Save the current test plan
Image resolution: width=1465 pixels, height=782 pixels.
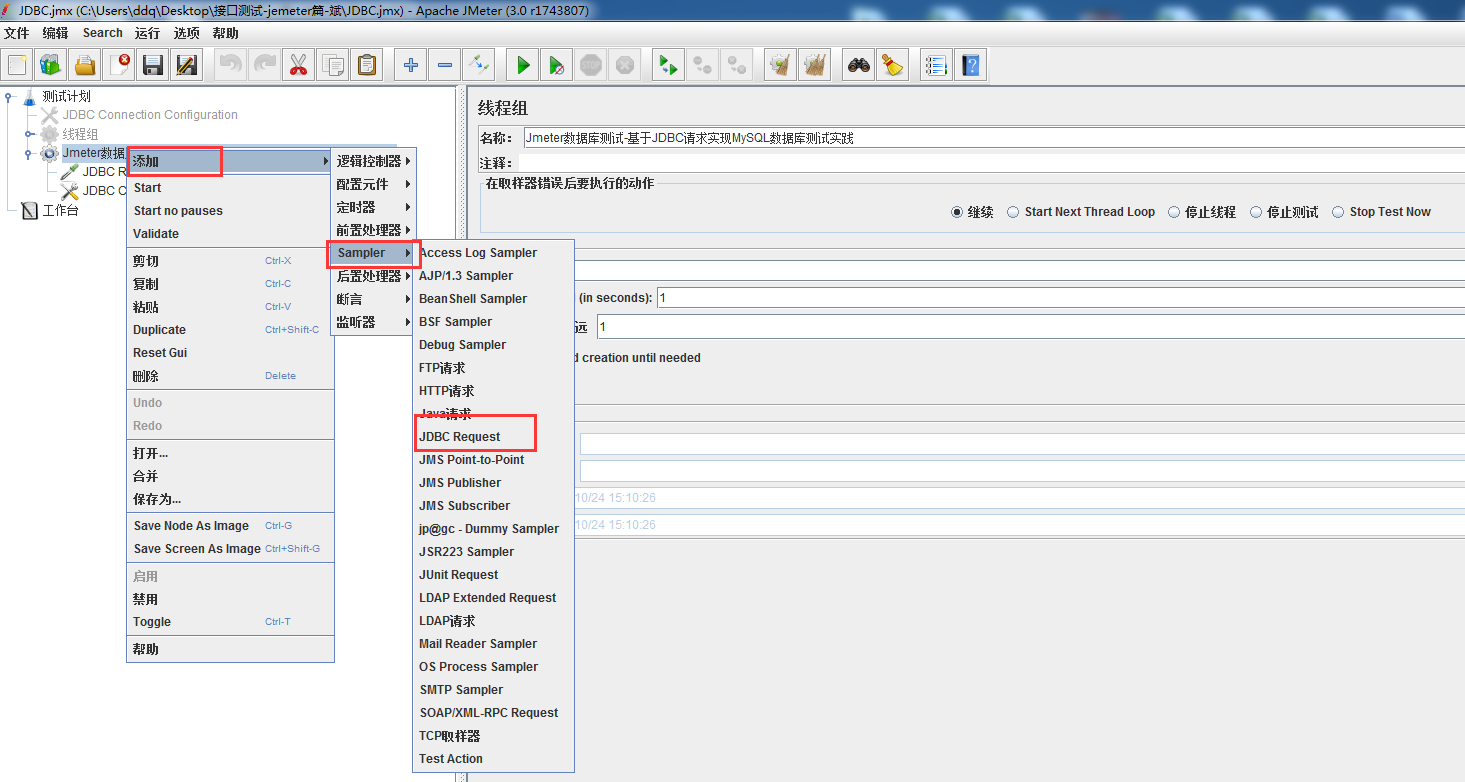tap(151, 64)
